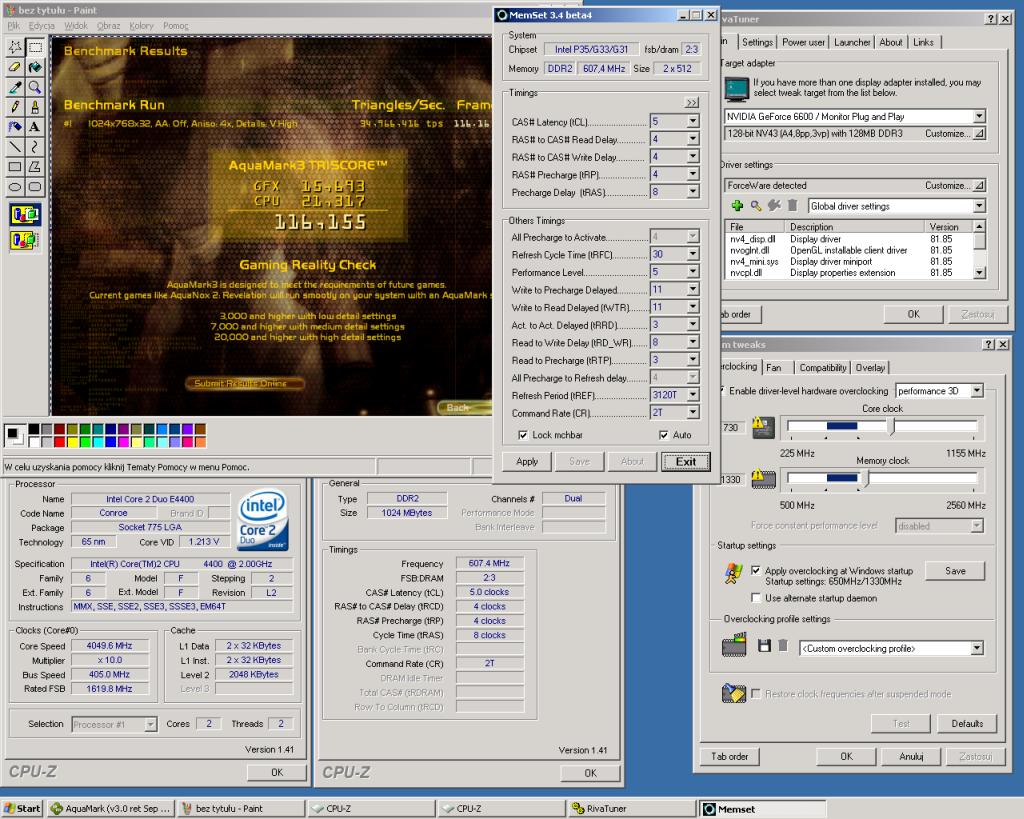1024x819 pixels.
Task: Toggle the Auto checkbox in MemSet
Action: pos(664,435)
